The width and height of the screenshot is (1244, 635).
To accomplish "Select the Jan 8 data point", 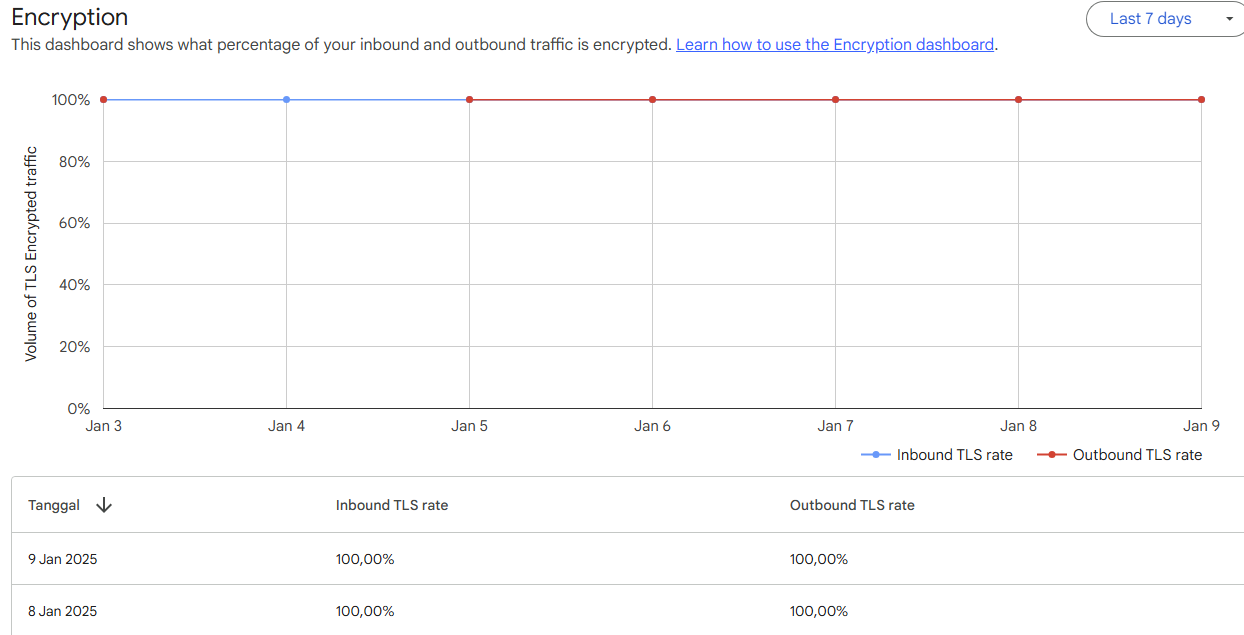I will (x=1019, y=100).
